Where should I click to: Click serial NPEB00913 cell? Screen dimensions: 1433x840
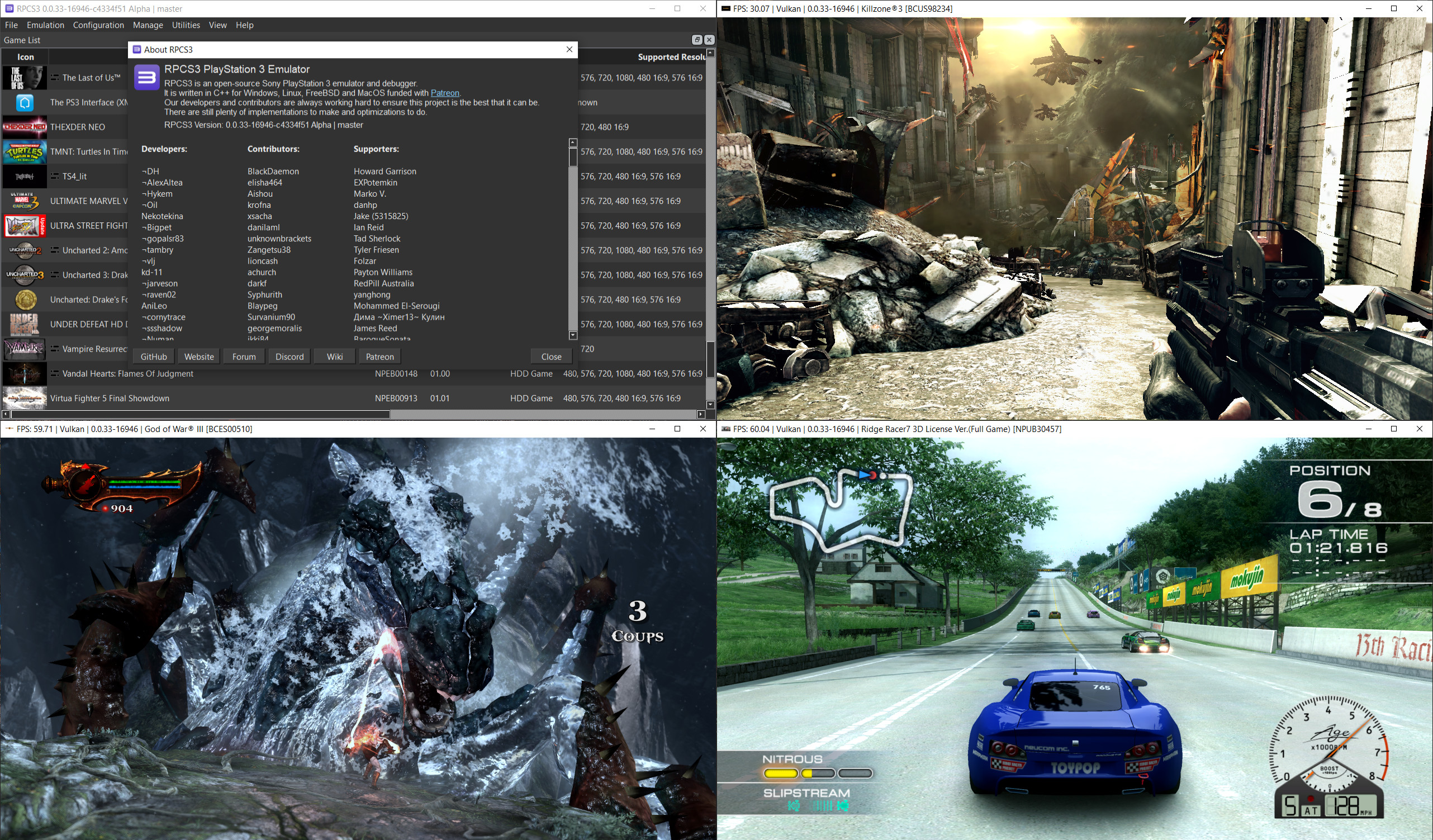coord(396,398)
